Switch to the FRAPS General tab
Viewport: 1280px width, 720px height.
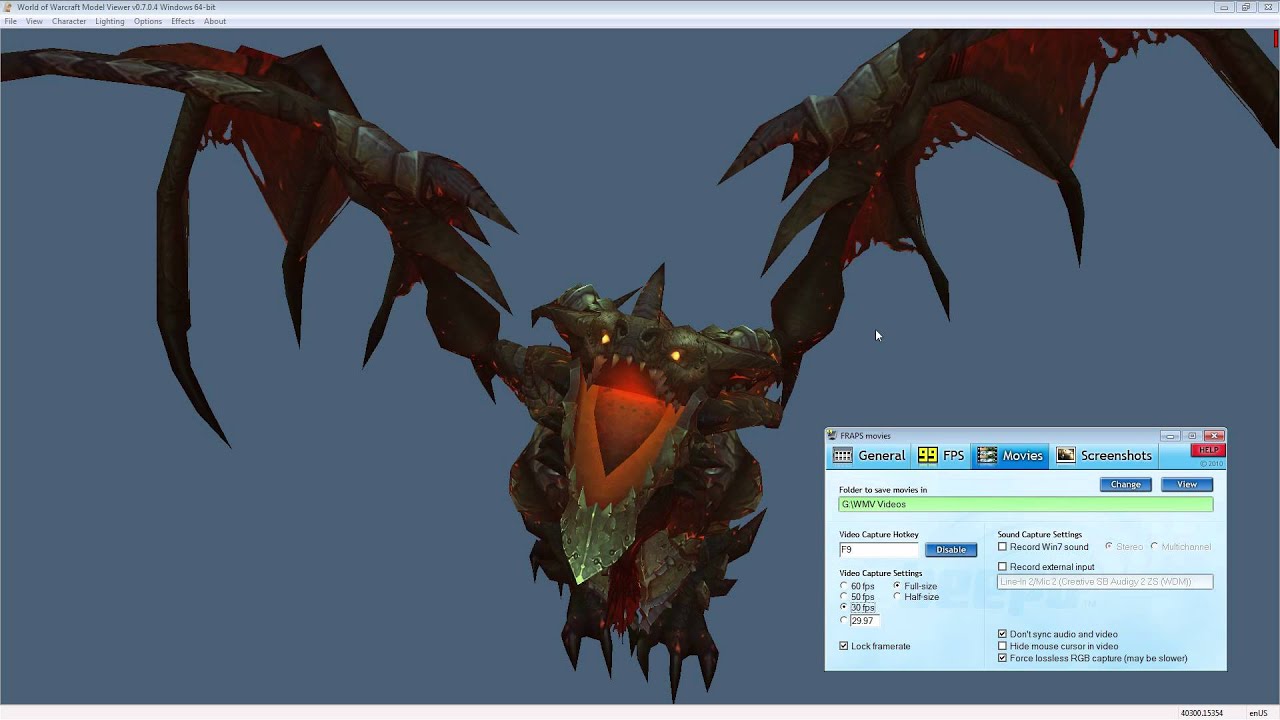870,455
